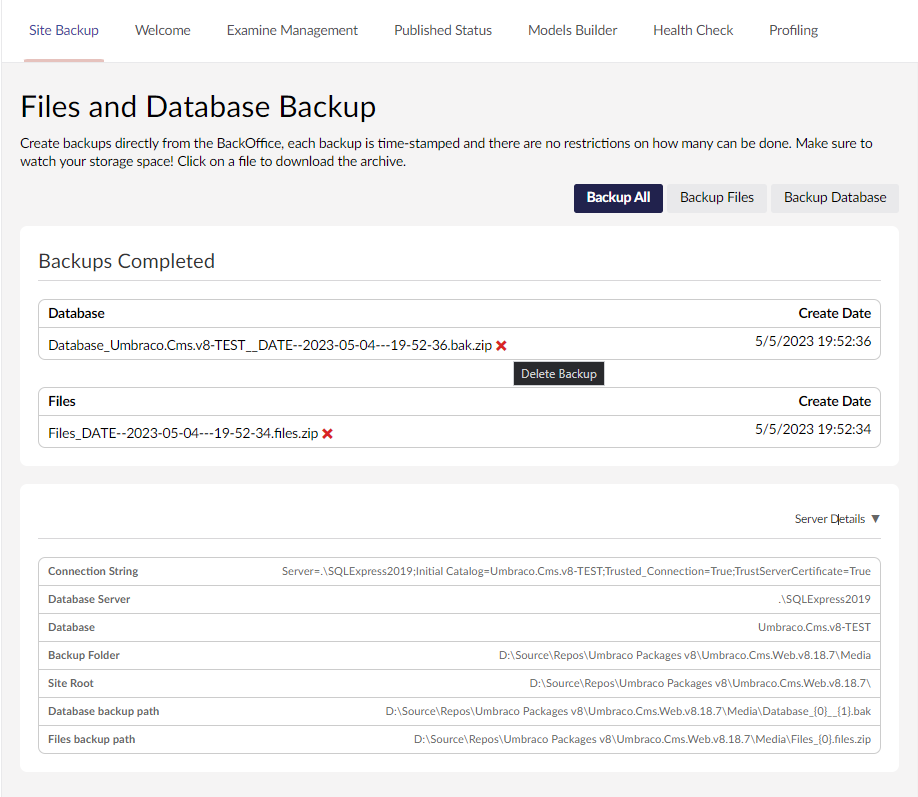Viewport: 918px width, 797px height.
Task: Download the Database .bak.zip backup file
Action: point(269,345)
